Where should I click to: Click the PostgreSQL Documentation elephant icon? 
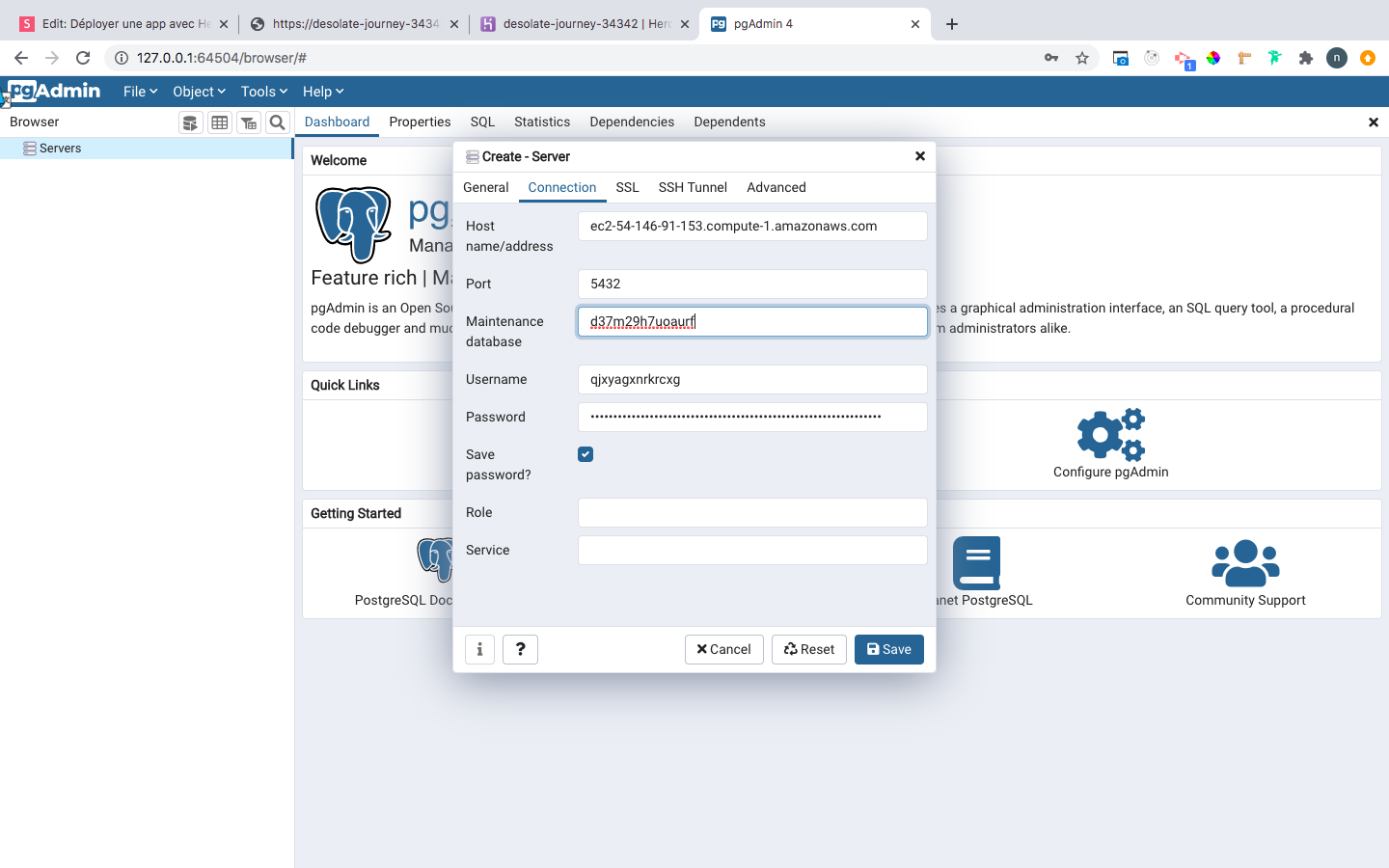[436, 559]
